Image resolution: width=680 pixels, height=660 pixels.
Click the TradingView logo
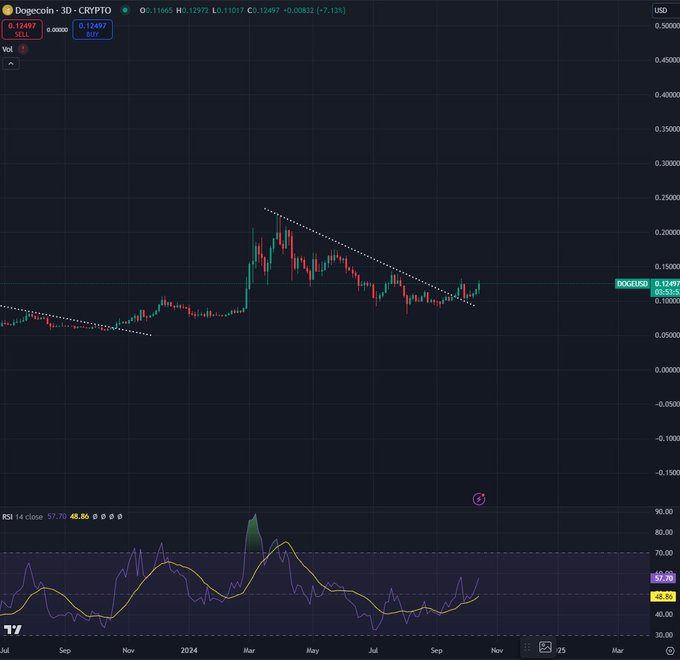[13, 630]
